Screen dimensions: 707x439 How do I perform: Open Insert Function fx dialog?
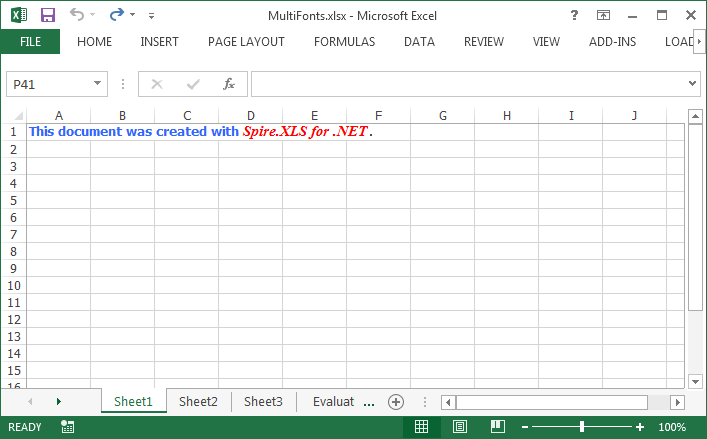(229, 84)
